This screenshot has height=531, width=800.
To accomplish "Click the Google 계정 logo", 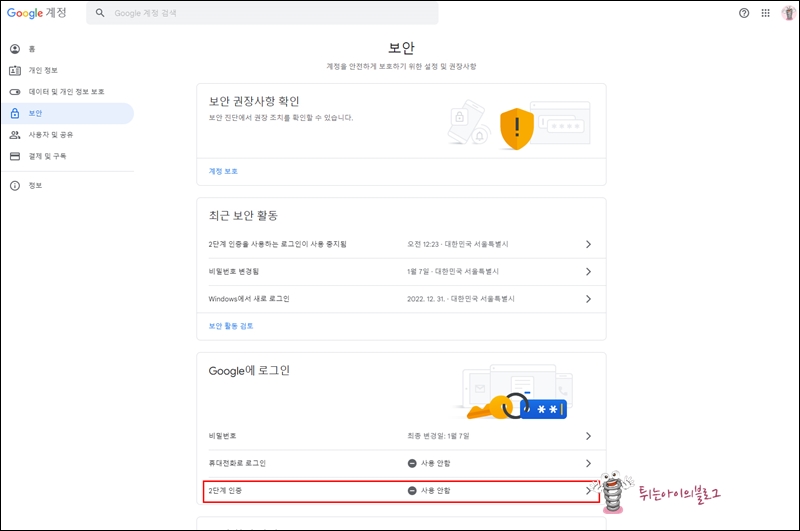I will click(x=36, y=13).
